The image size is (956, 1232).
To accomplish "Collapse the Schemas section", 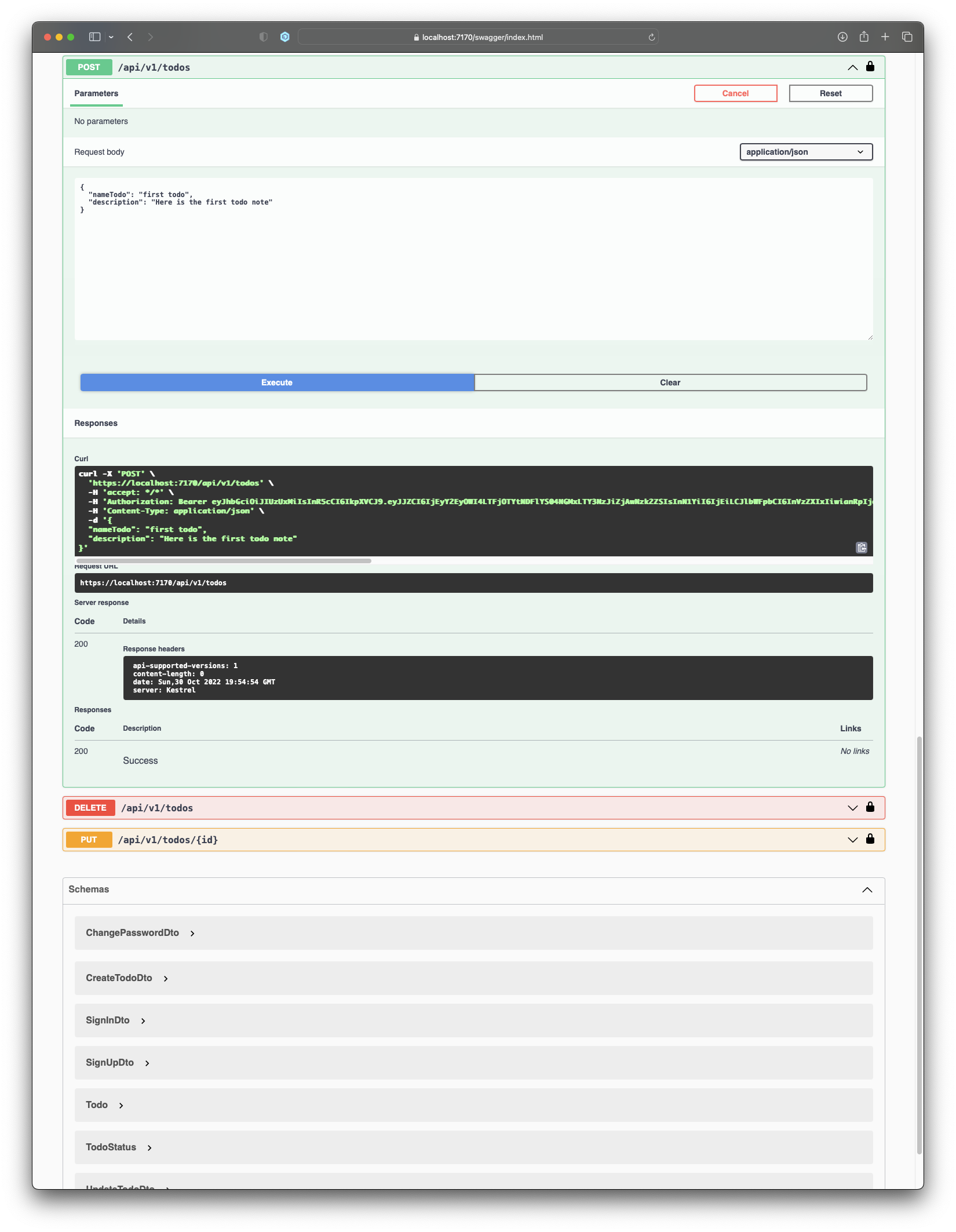I will [867, 890].
